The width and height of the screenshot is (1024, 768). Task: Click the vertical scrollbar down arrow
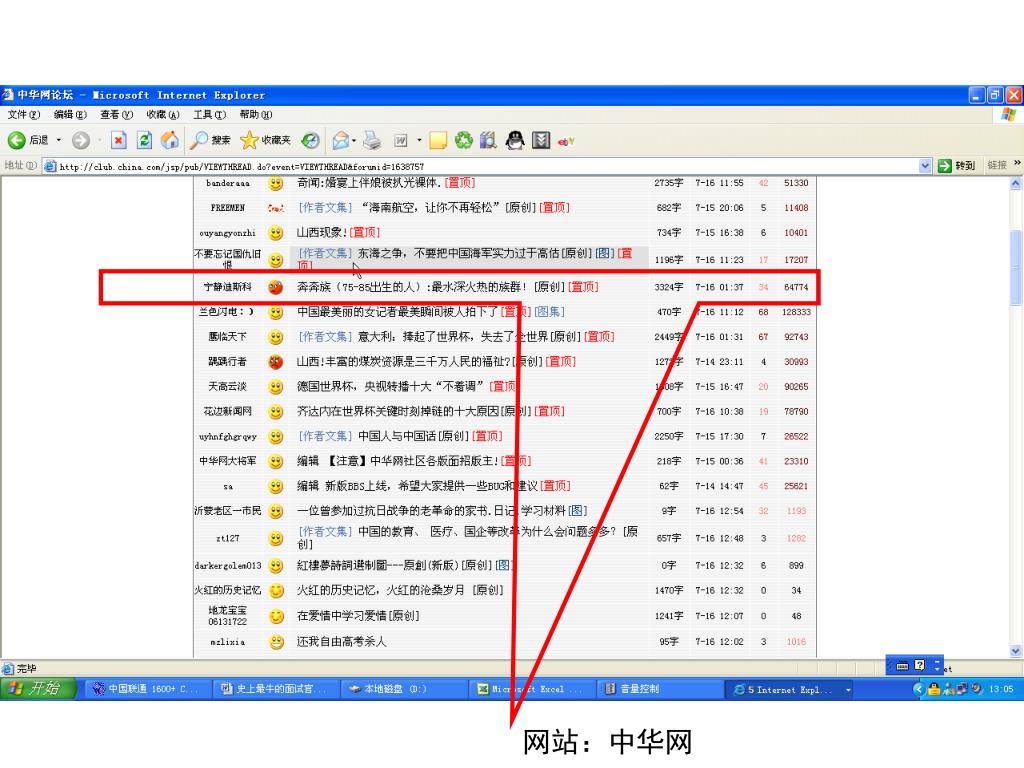(1016, 651)
